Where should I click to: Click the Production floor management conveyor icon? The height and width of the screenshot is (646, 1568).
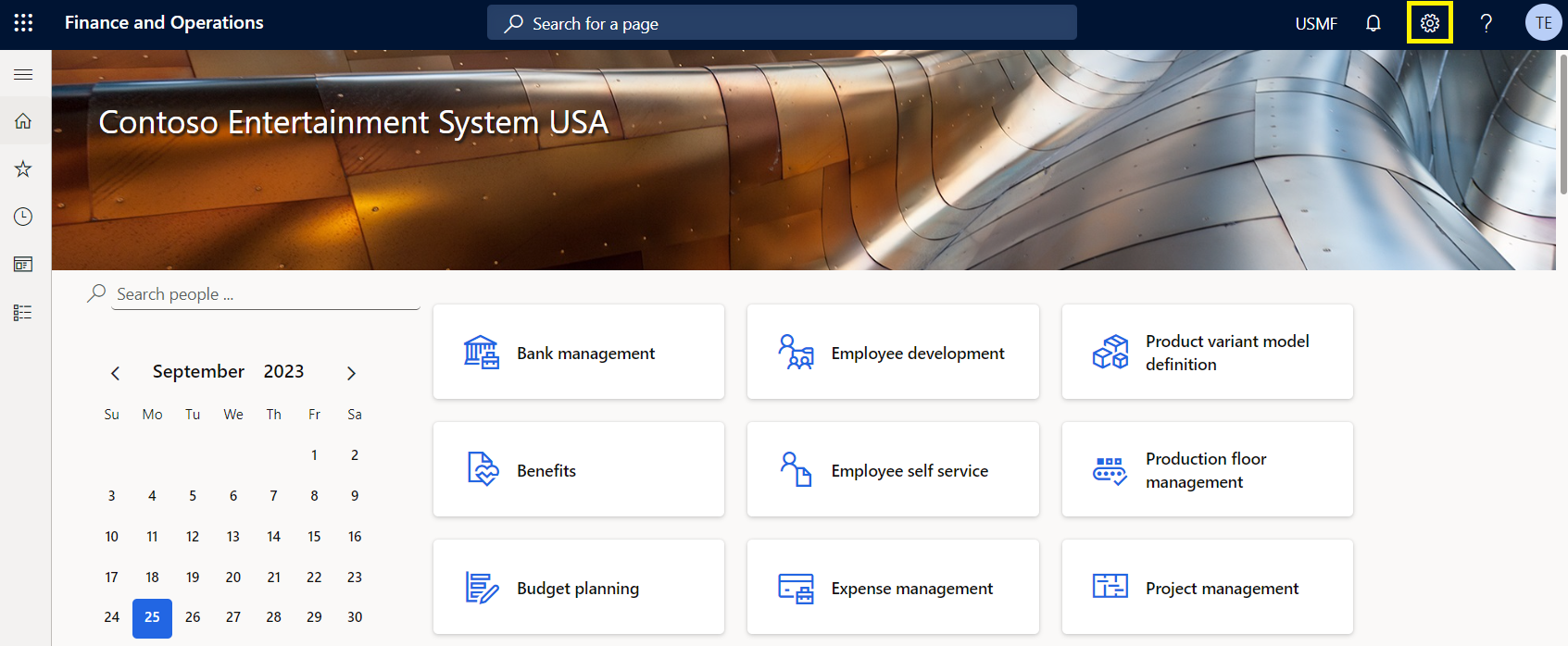(1110, 471)
